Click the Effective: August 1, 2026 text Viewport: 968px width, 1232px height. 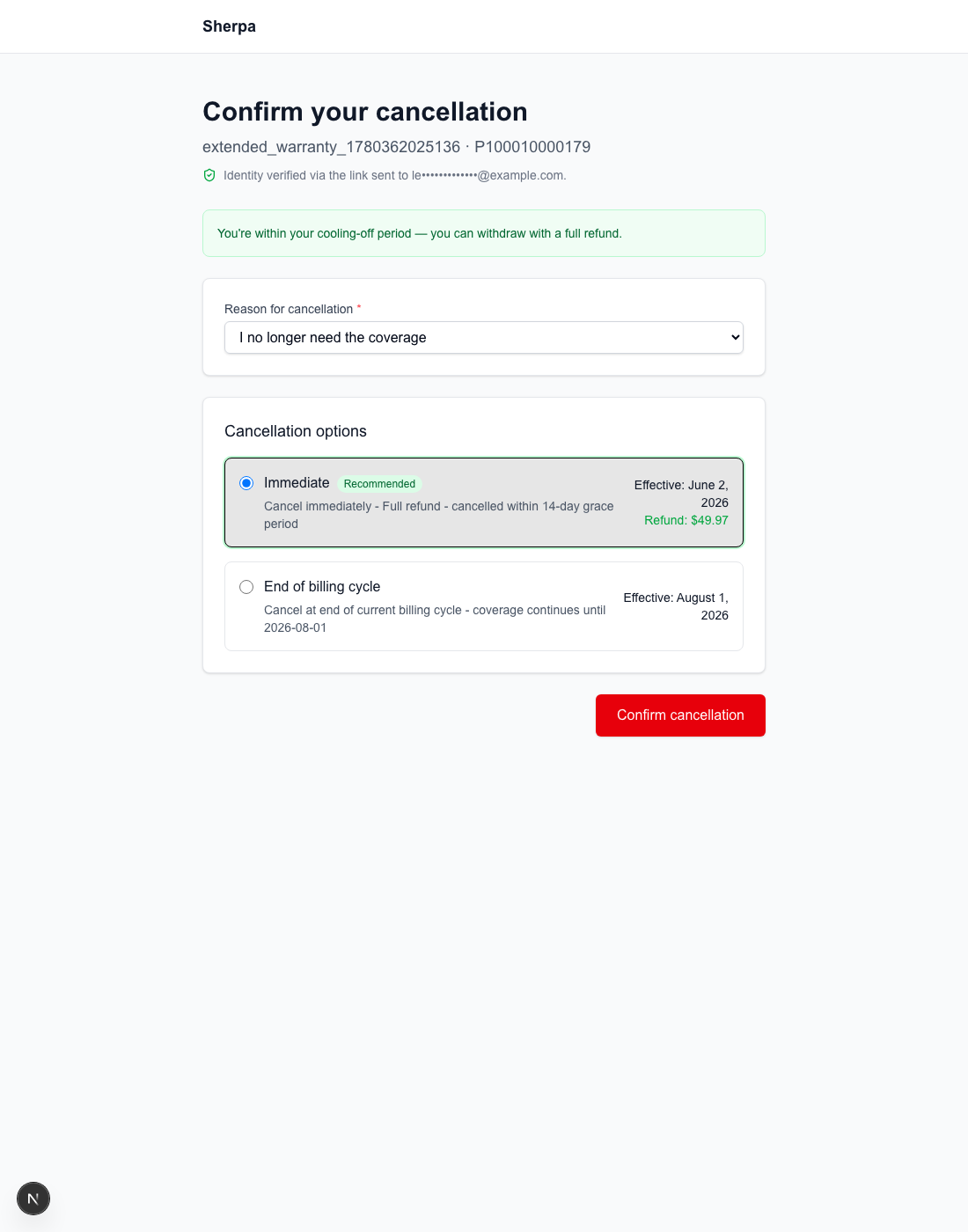point(676,606)
